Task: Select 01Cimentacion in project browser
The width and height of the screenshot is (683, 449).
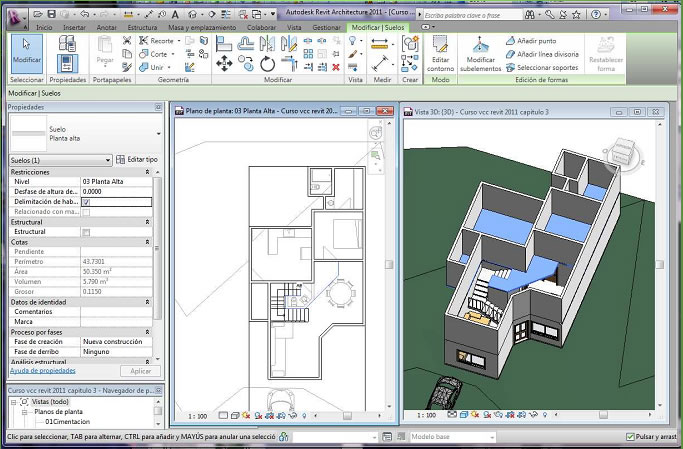Action: pos(66,422)
